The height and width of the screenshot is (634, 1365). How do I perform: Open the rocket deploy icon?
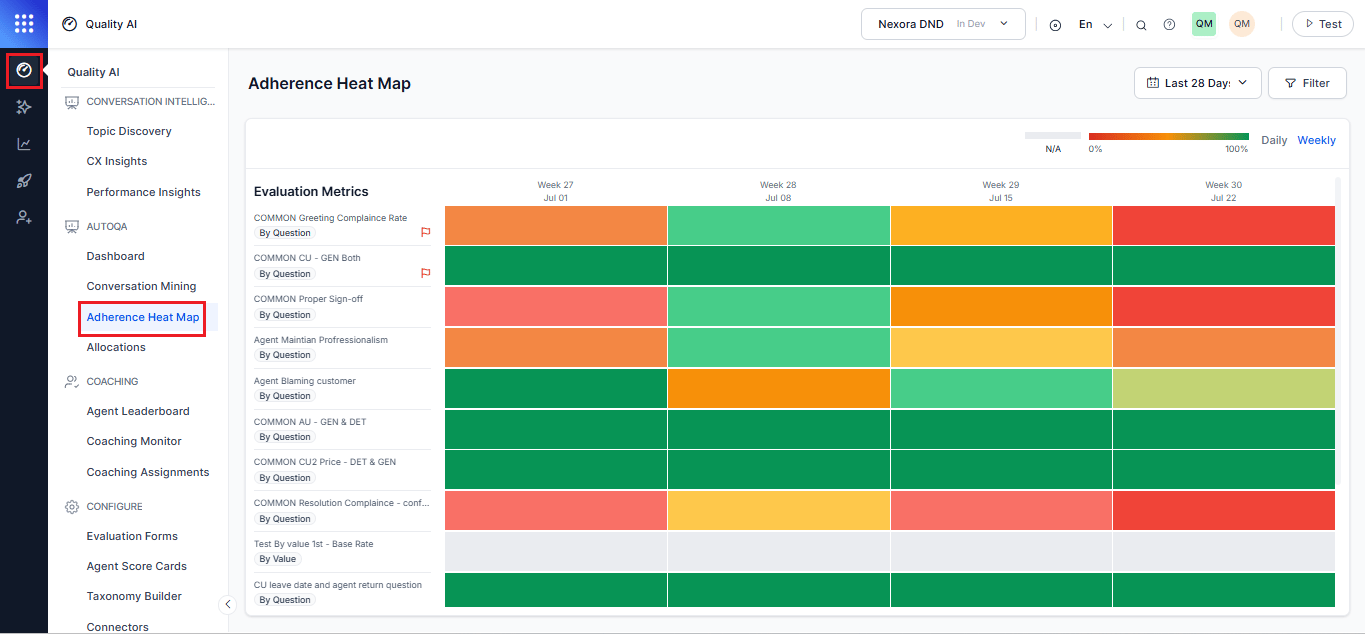24,181
